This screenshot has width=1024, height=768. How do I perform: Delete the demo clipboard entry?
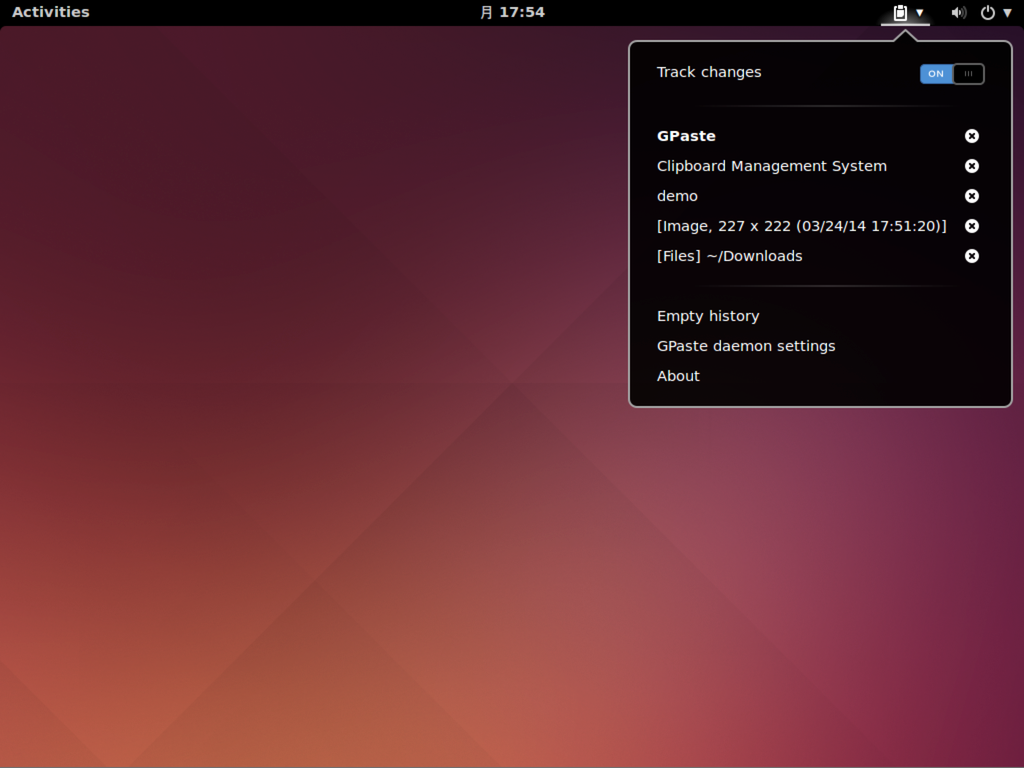972,196
